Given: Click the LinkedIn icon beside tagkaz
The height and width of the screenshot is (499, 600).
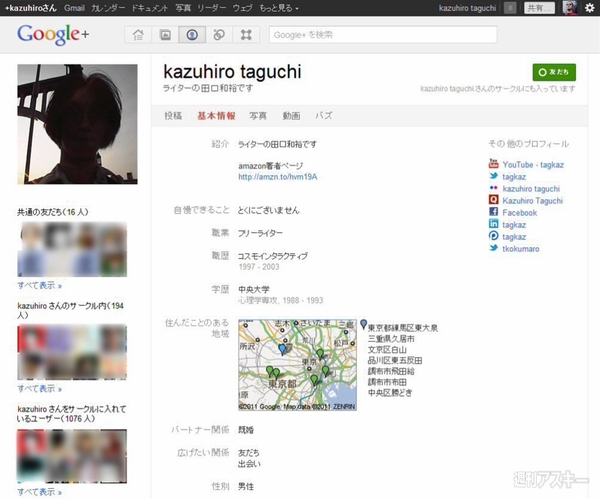Looking at the screenshot, I should 494,224.
